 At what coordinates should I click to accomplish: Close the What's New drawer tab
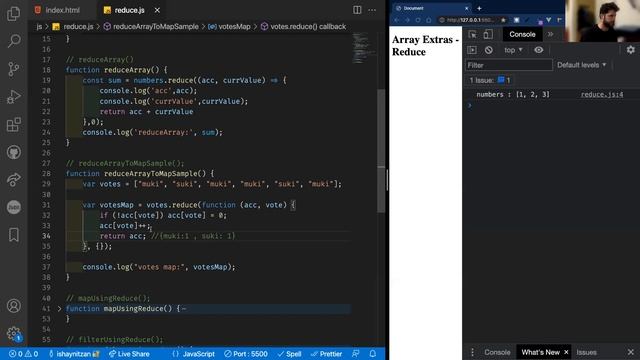tap(566, 352)
